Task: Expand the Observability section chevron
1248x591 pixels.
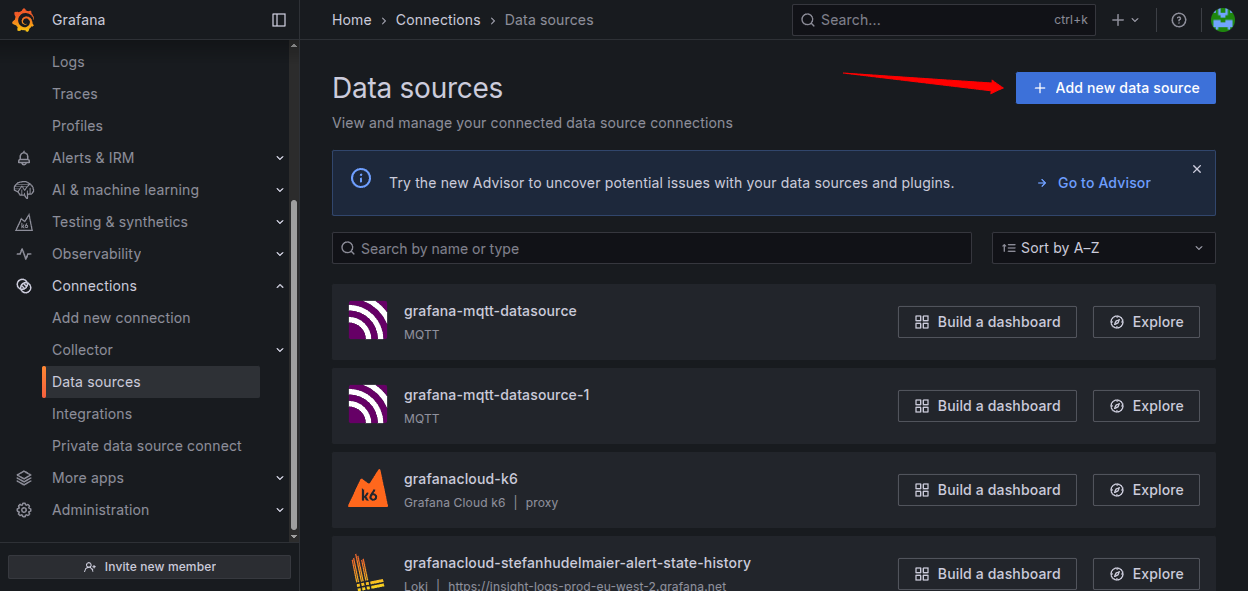Action: click(280, 254)
